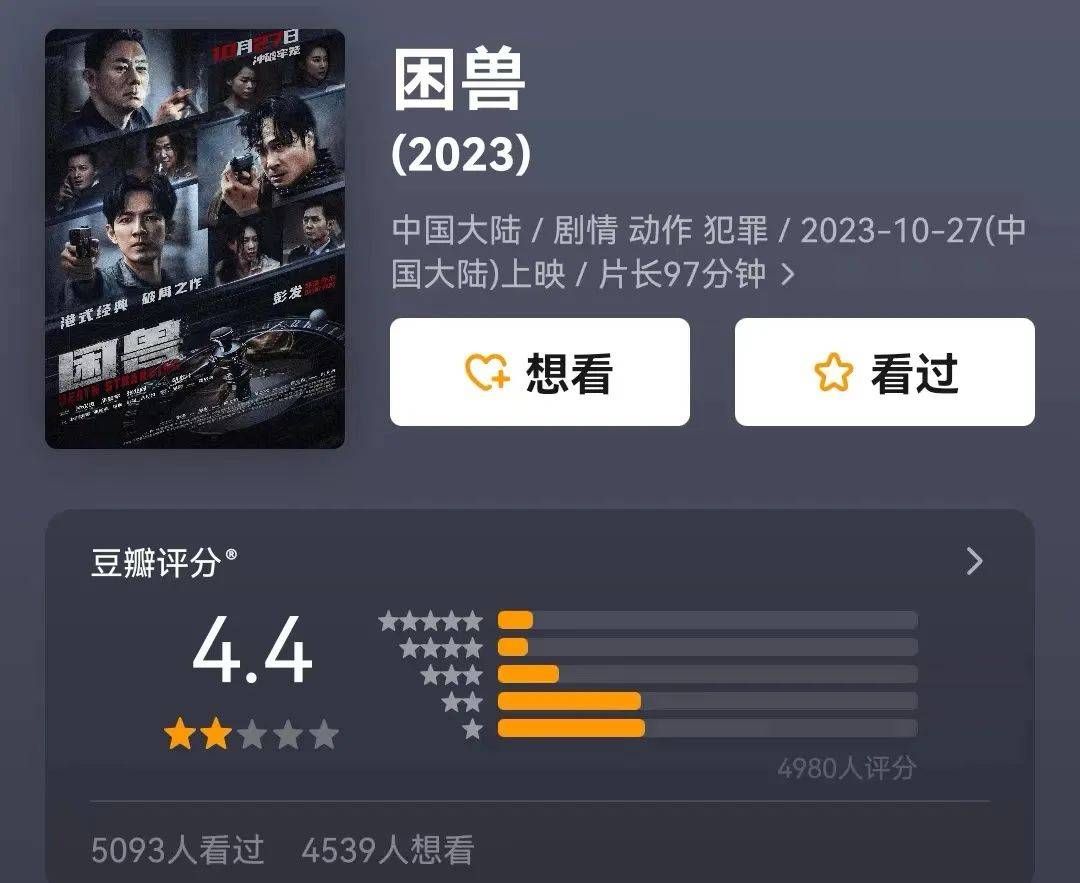Mark movie as 想看
The height and width of the screenshot is (883, 1080).
[x=539, y=372]
